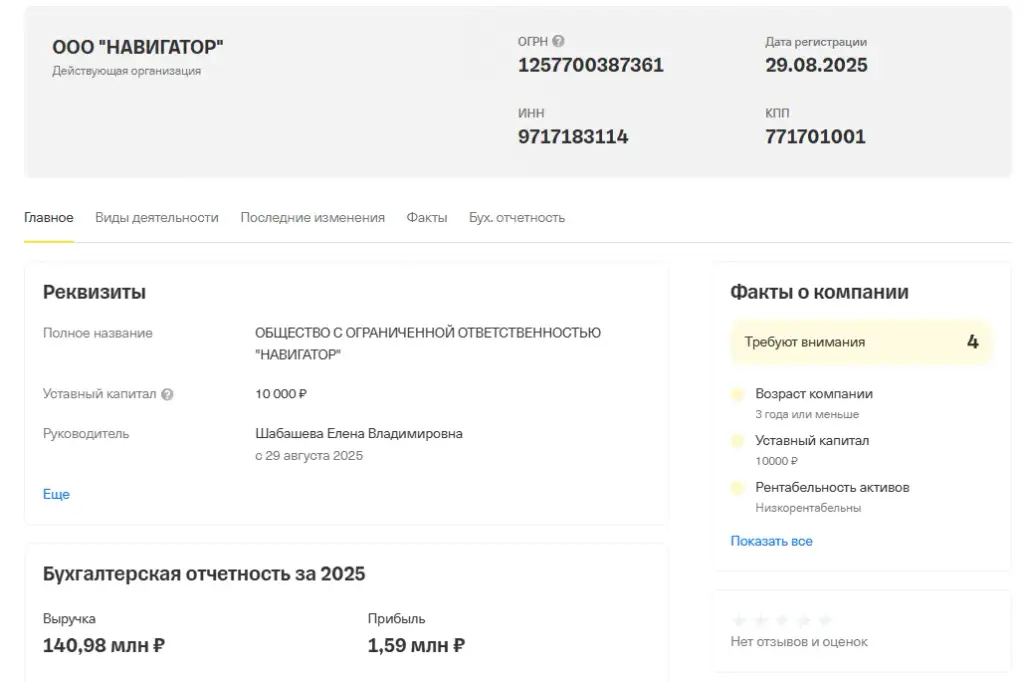The height and width of the screenshot is (682, 1024).
Task: Select the INN number 9717183114
Action: pyautogui.click(x=573, y=137)
